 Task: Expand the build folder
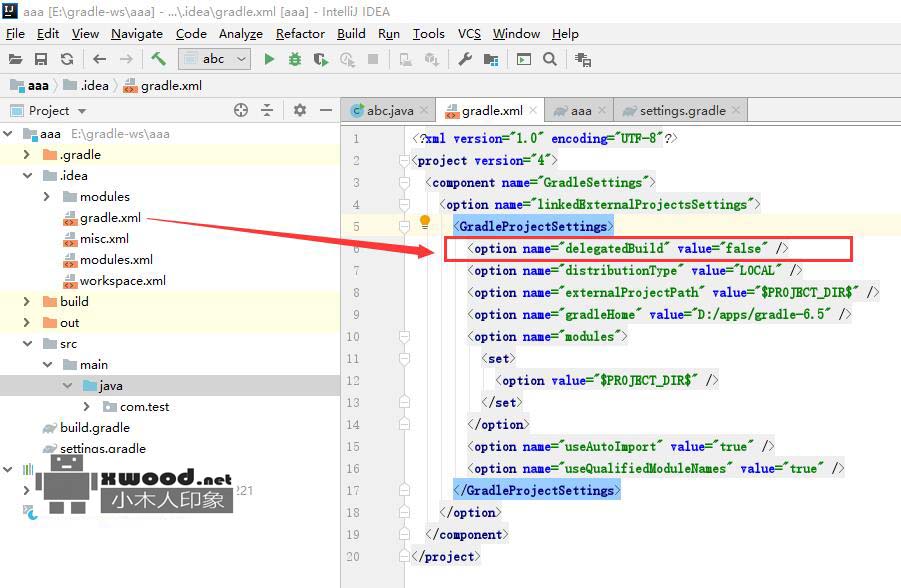coord(26,301)
